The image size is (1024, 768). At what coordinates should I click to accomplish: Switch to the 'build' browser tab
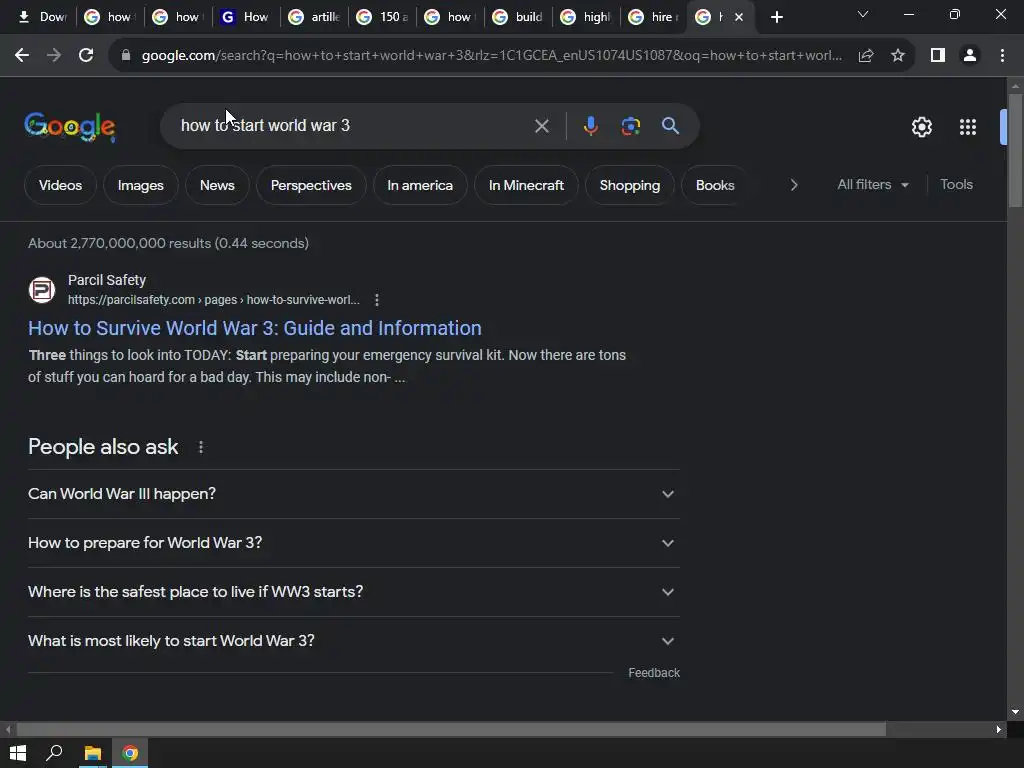click(520, 17)
